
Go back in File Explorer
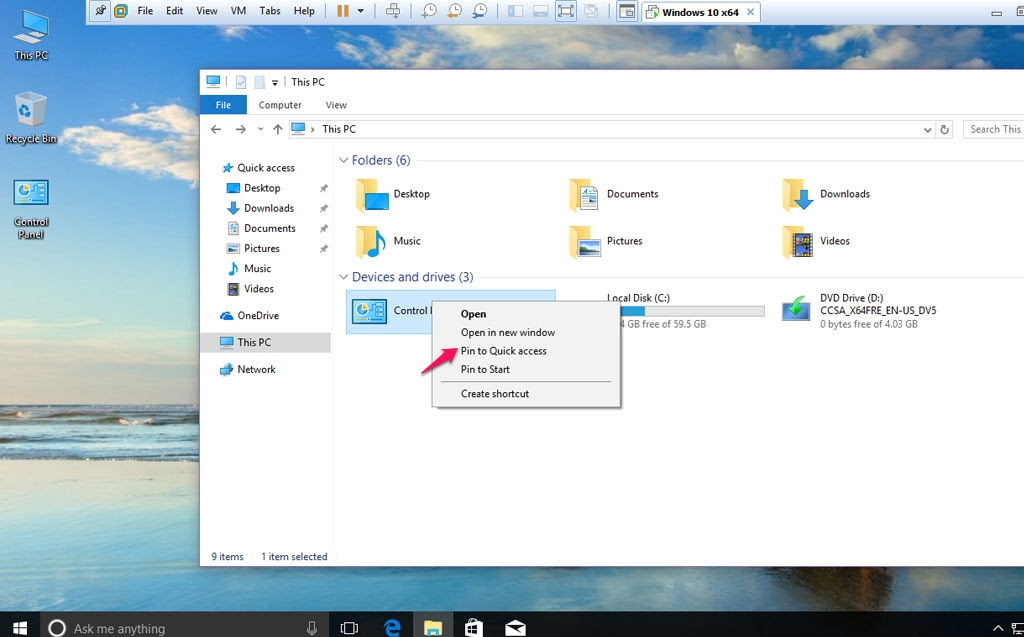point(216,129)
